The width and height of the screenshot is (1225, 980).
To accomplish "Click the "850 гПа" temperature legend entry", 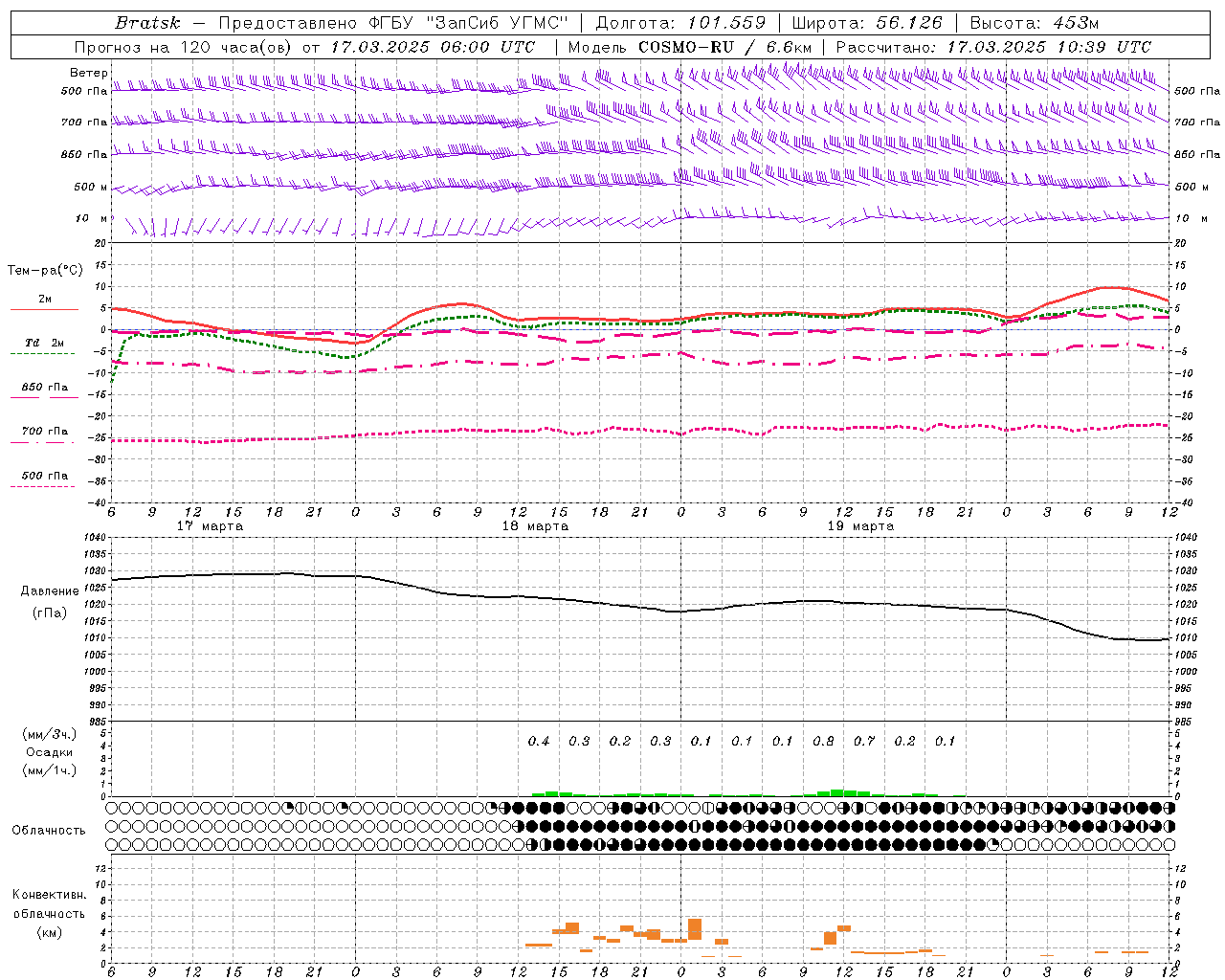I will tap(45, 388).
